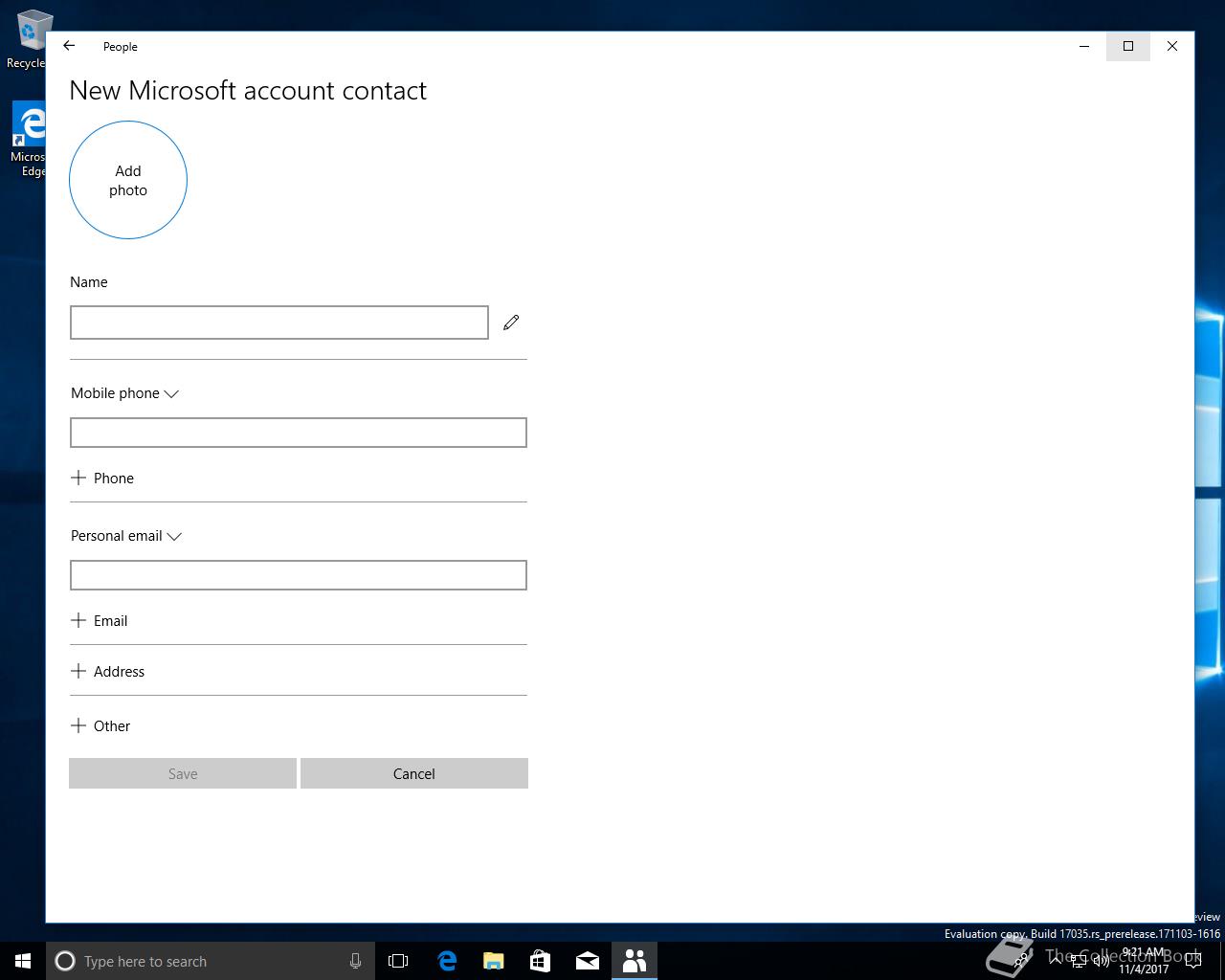
Task: Open the Mobile phone type dropdown
Action: click(124, 393)
